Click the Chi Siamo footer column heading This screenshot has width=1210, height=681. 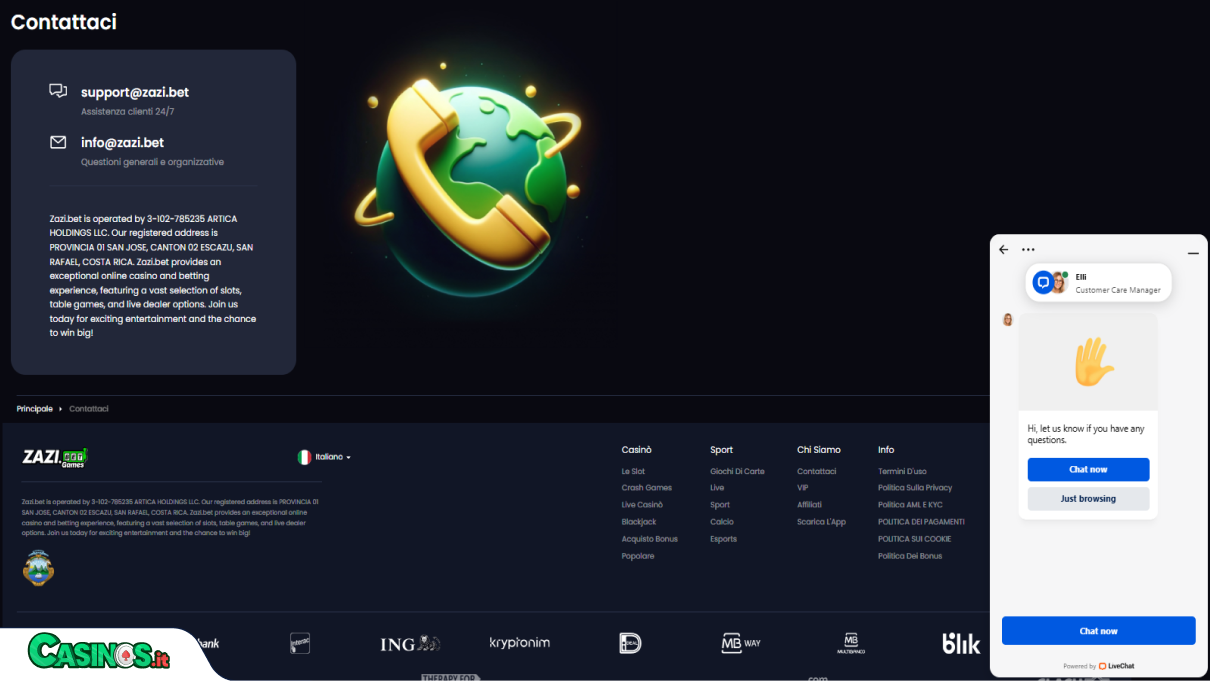[819, 450]
